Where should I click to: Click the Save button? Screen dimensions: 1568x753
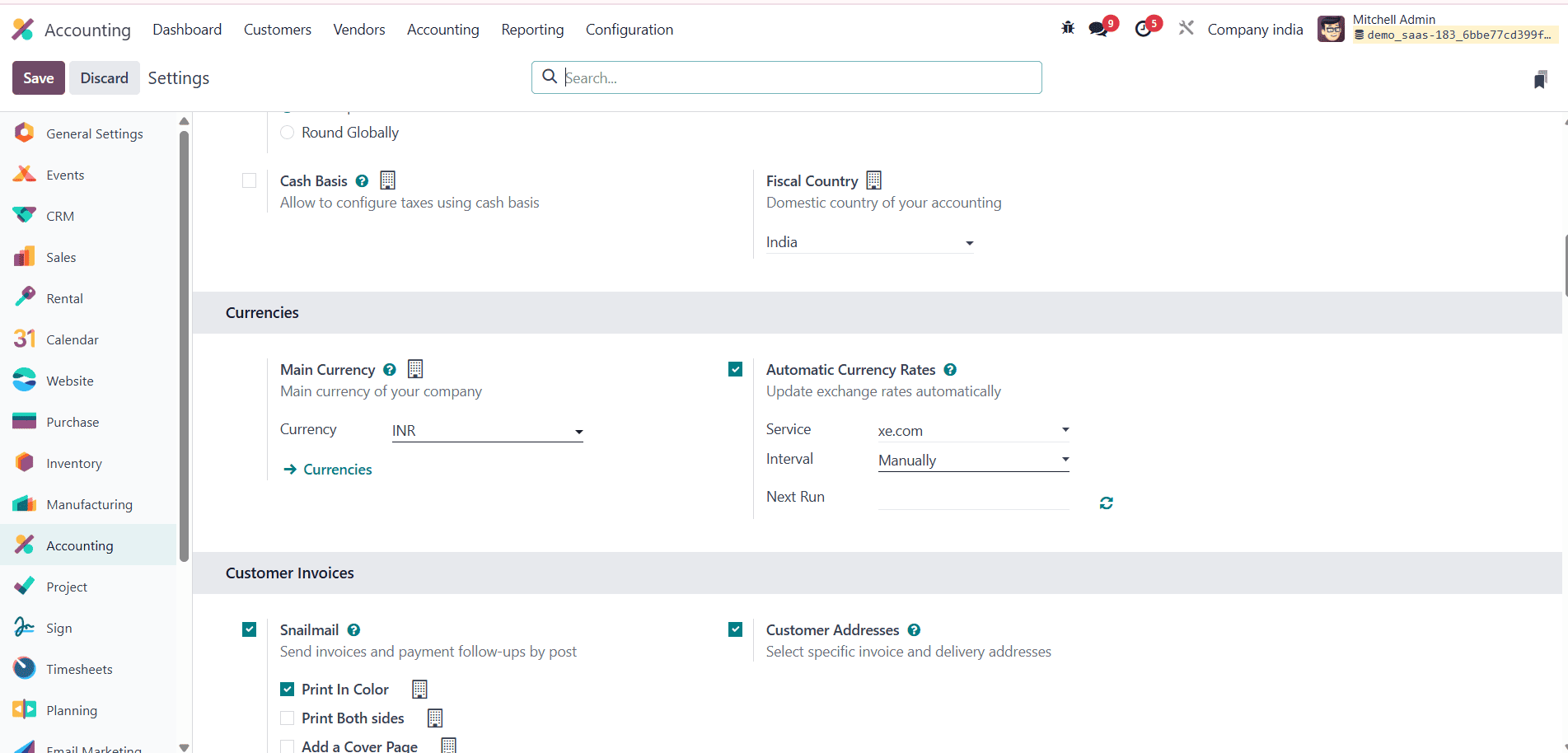click(38, 78)
